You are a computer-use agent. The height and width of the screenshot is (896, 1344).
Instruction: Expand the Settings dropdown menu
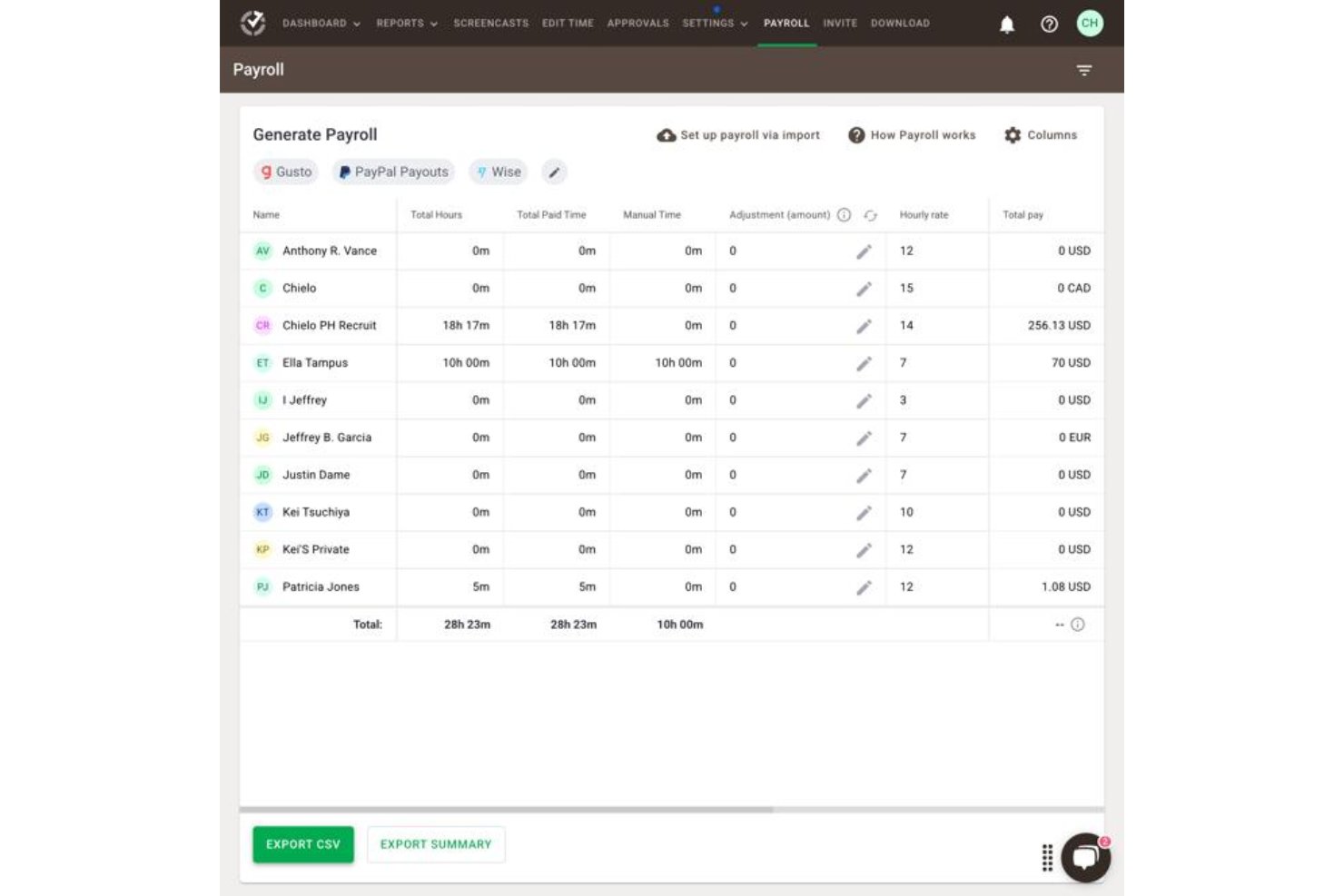coord(715,24)
